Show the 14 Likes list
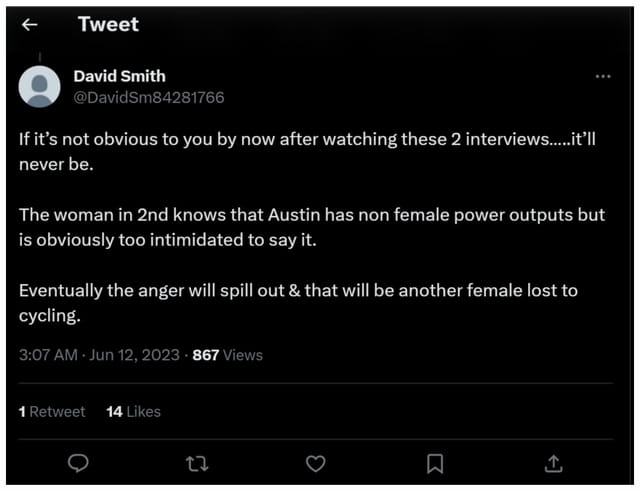The width and height of the screenshot is (640, 491). pos(133,411)
